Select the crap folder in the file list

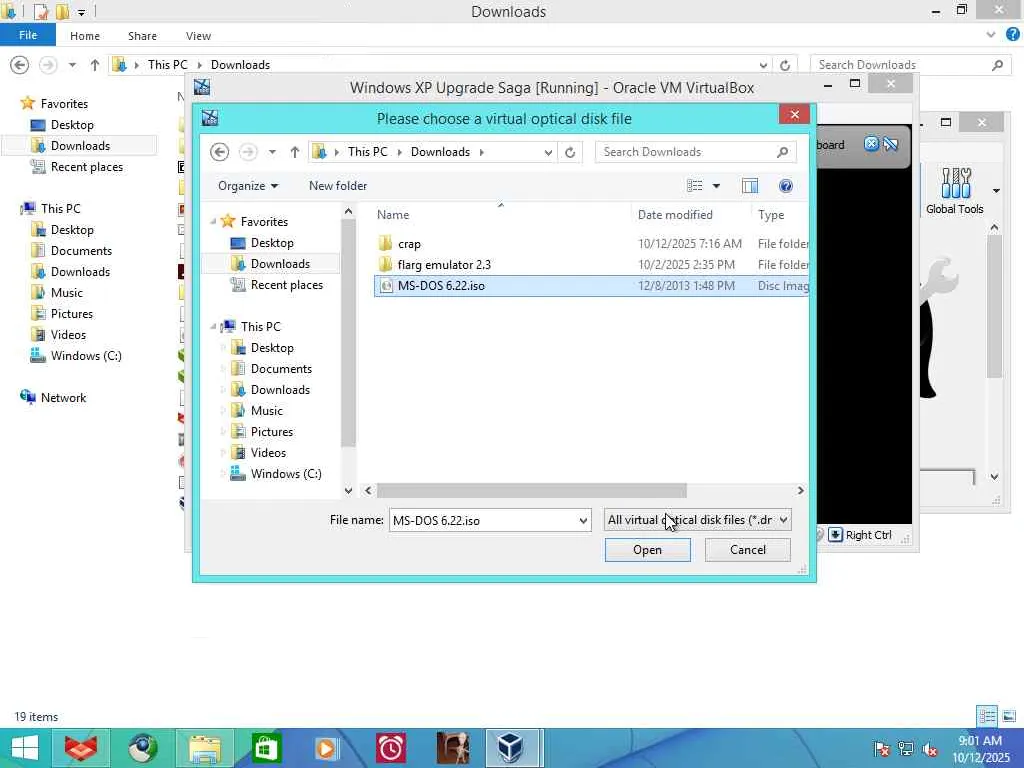pos(409,244)
